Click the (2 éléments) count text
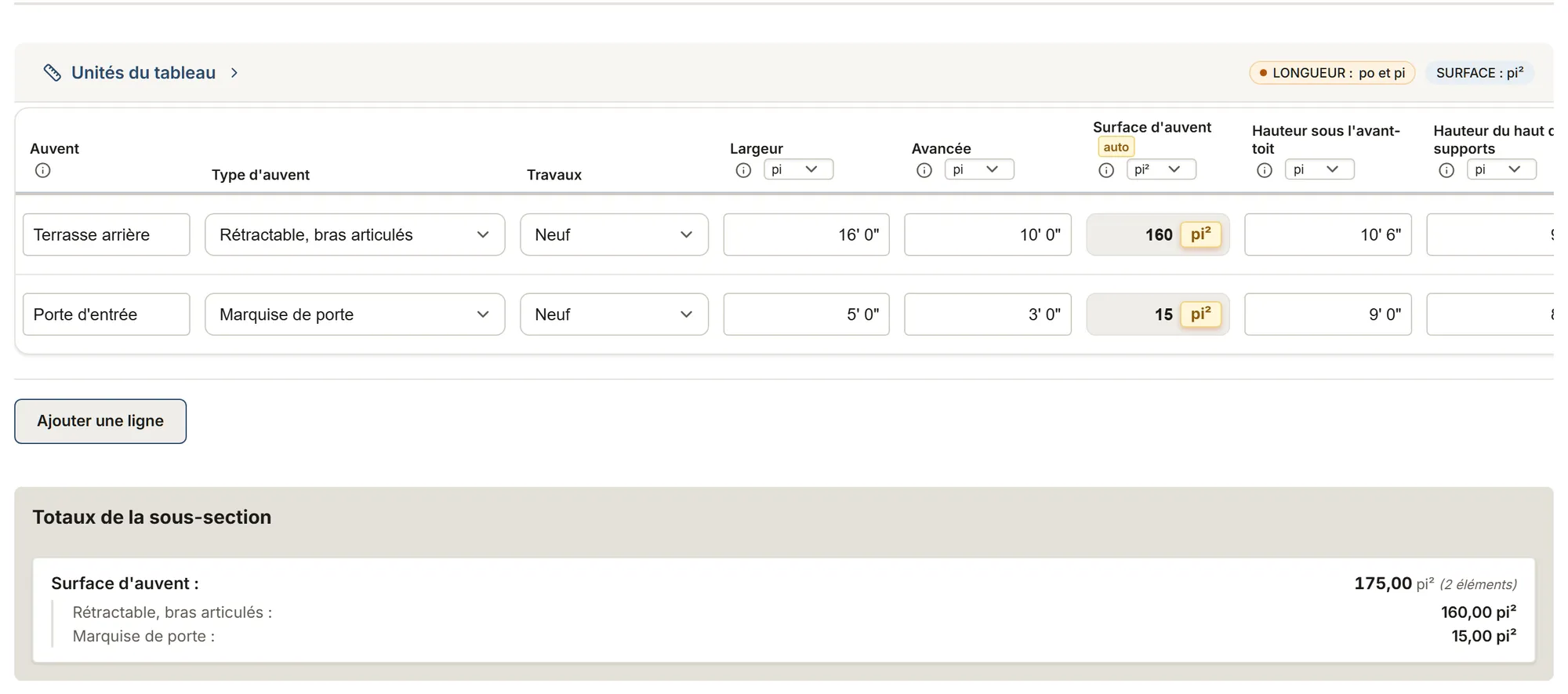Image resolution: width=1568 pixels, height=694 pixels. pos(1478,584)
